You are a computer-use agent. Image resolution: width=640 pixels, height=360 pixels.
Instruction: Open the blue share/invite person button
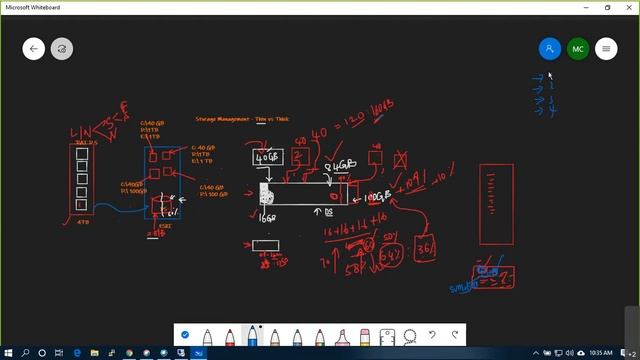pos(550,49)
